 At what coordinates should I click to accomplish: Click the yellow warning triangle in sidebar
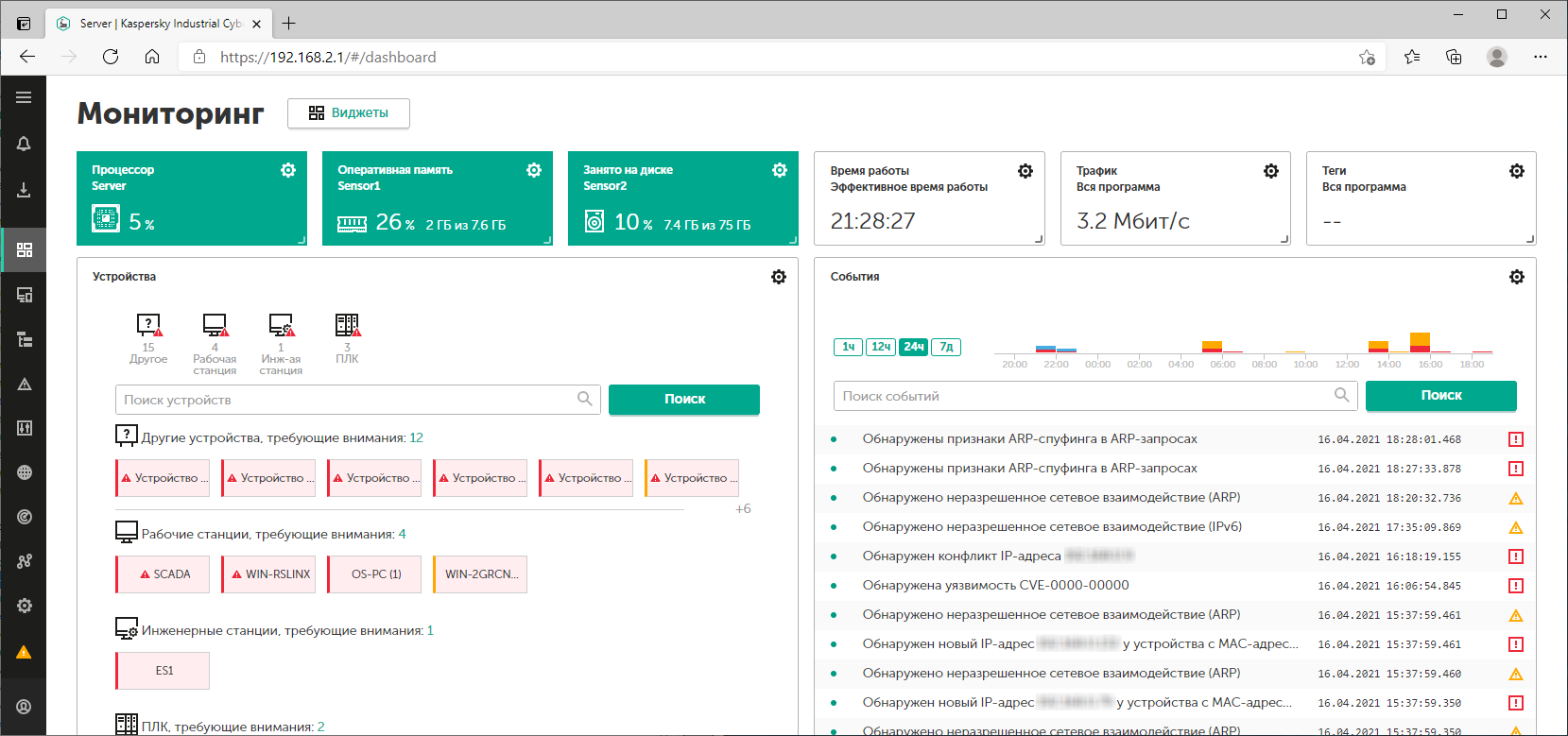point(24,652)
